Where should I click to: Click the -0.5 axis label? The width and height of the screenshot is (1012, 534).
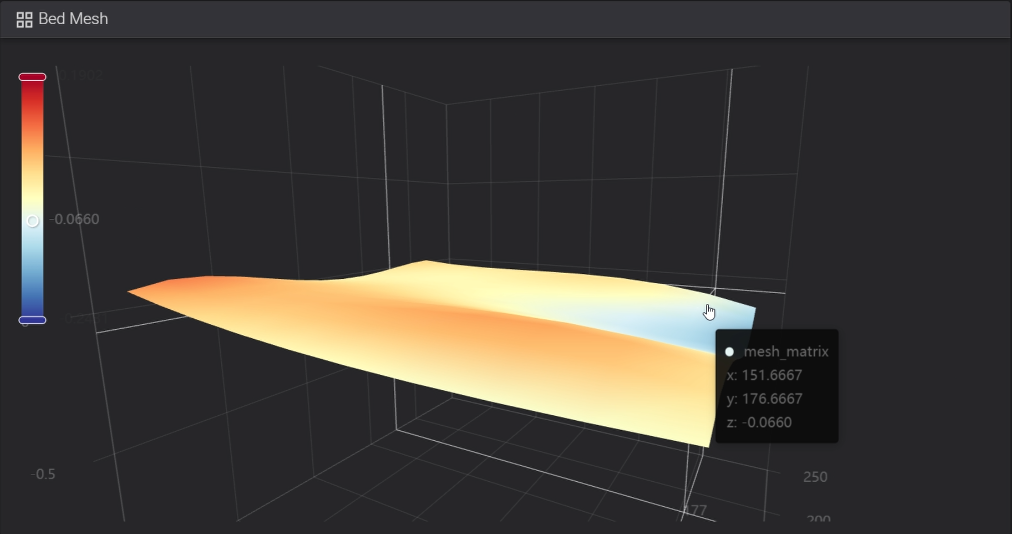(x=43, y=474)
